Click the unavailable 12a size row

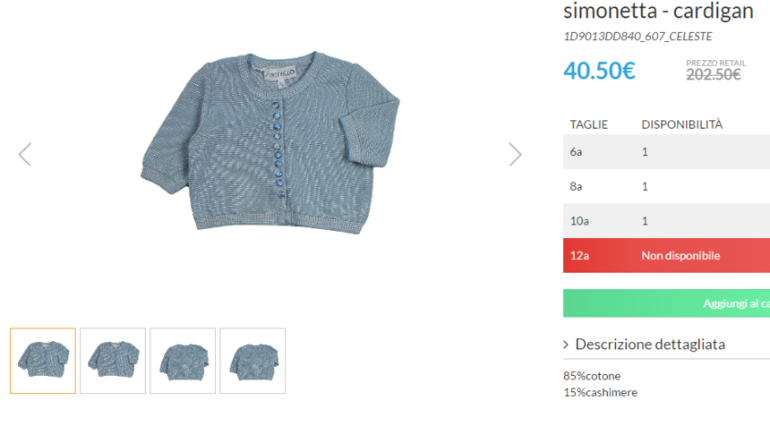click(x=666, y=255)
